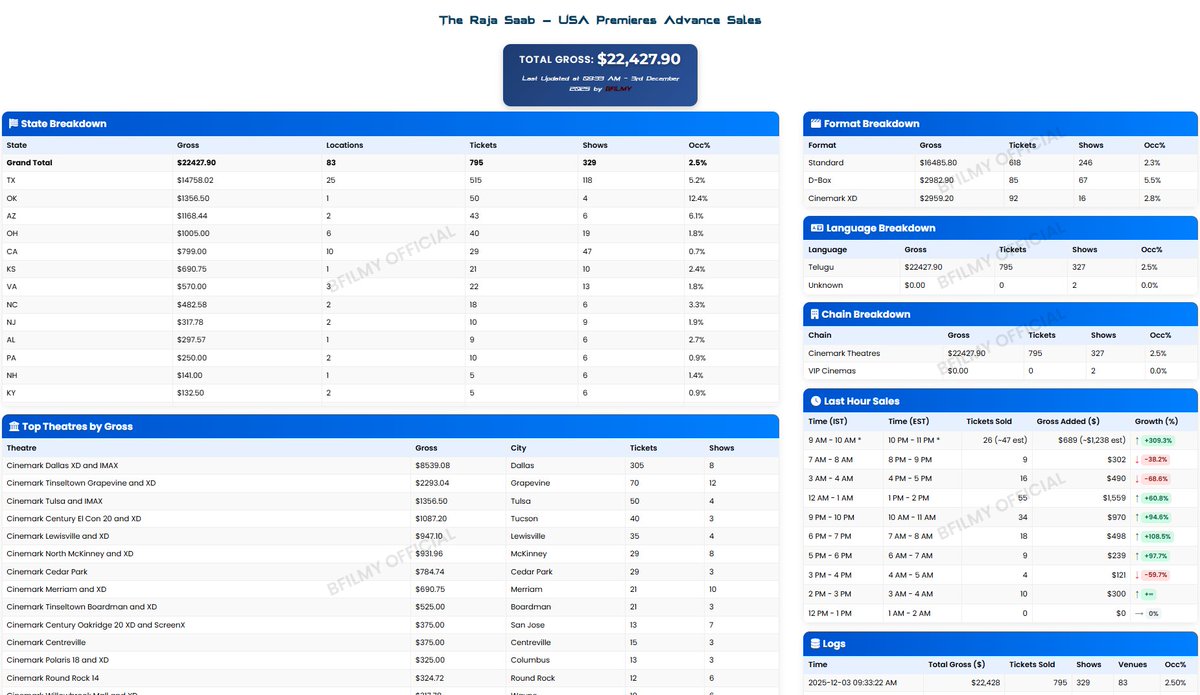Screen dimensions: 1200x695
Task: Click Cinemark Century El Con 20 and XD
Action: pos(72,519)
